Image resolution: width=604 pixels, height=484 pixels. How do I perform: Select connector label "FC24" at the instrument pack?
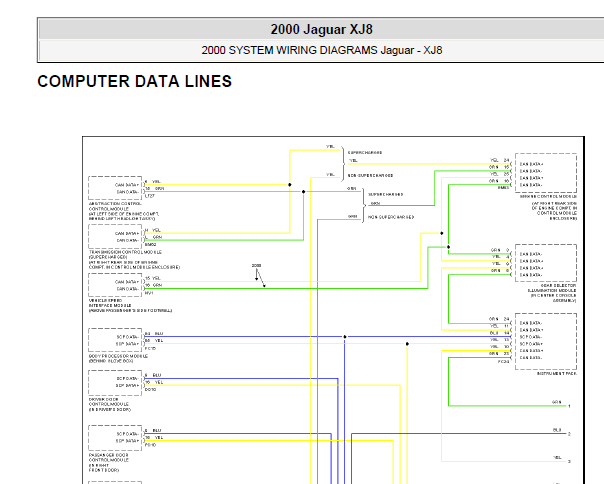503,361
